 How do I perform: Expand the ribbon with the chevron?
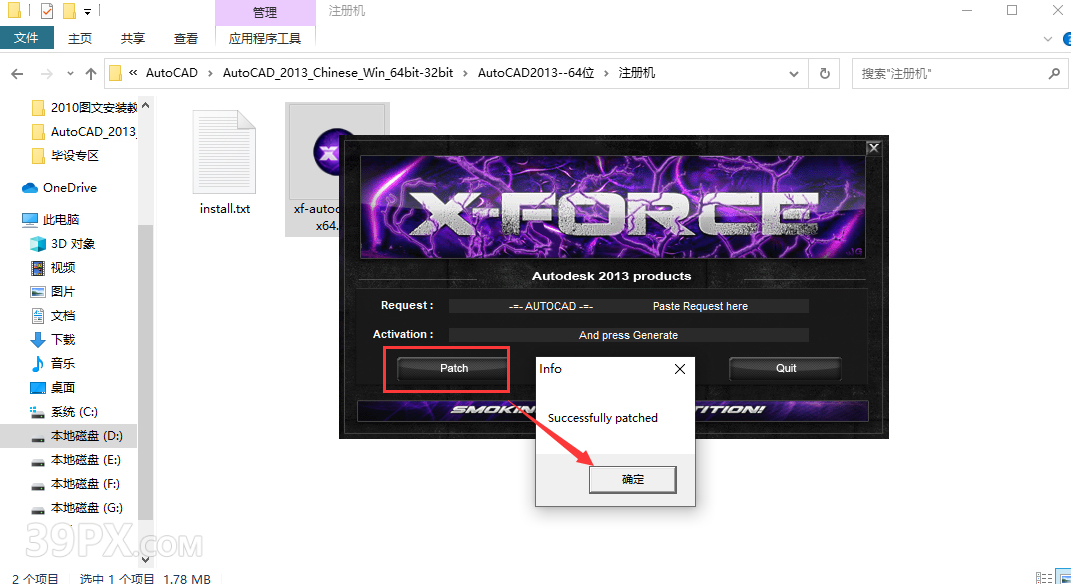click(x=1046, y=38)
